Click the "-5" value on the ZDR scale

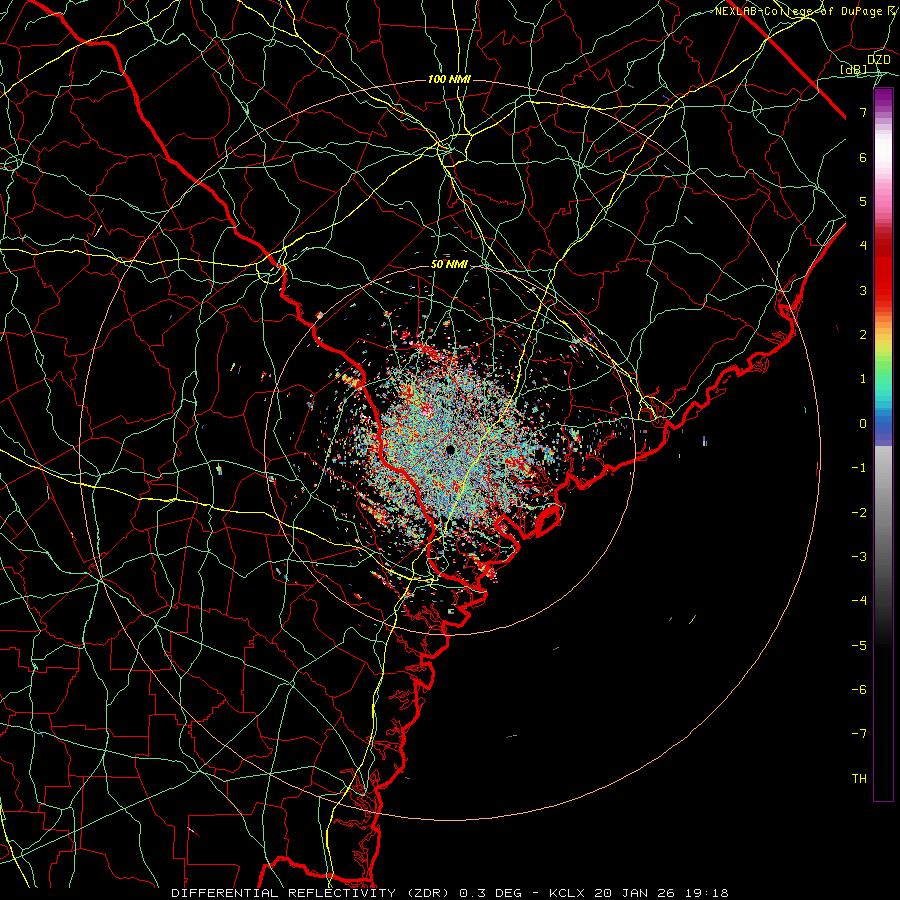click(859, 646)
